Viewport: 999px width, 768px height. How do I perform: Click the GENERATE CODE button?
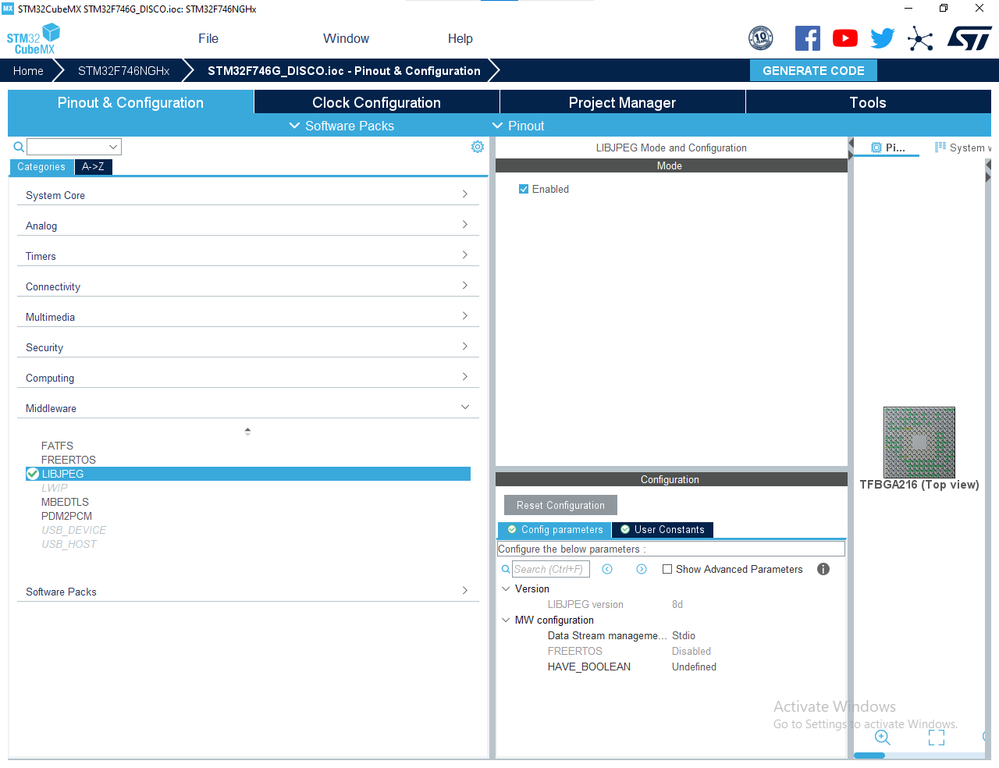point(813,71)
